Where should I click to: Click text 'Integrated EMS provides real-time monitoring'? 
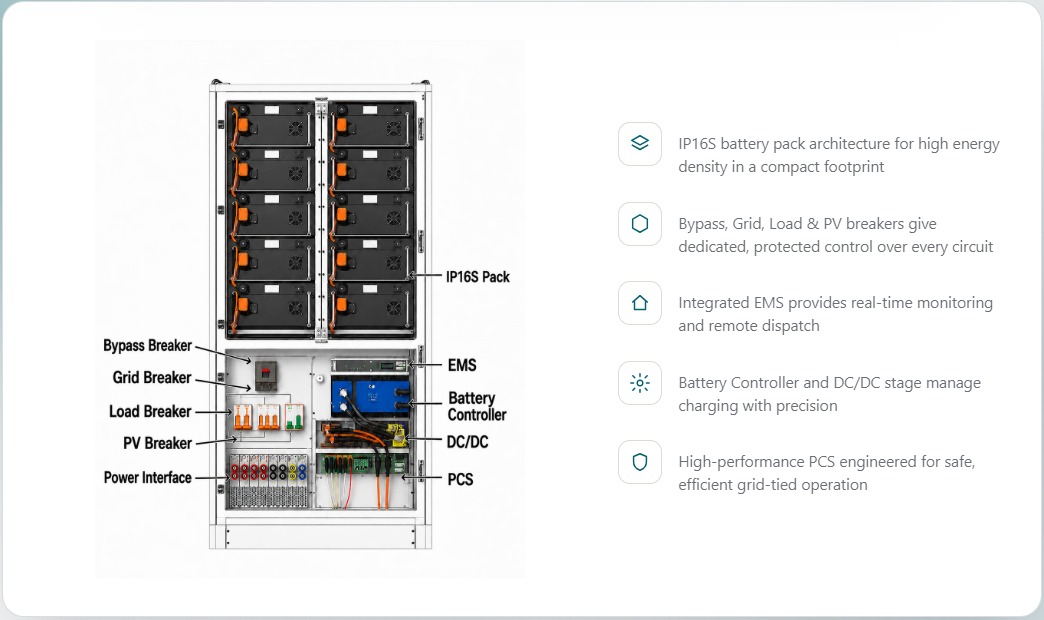click(x=836, y=303)
